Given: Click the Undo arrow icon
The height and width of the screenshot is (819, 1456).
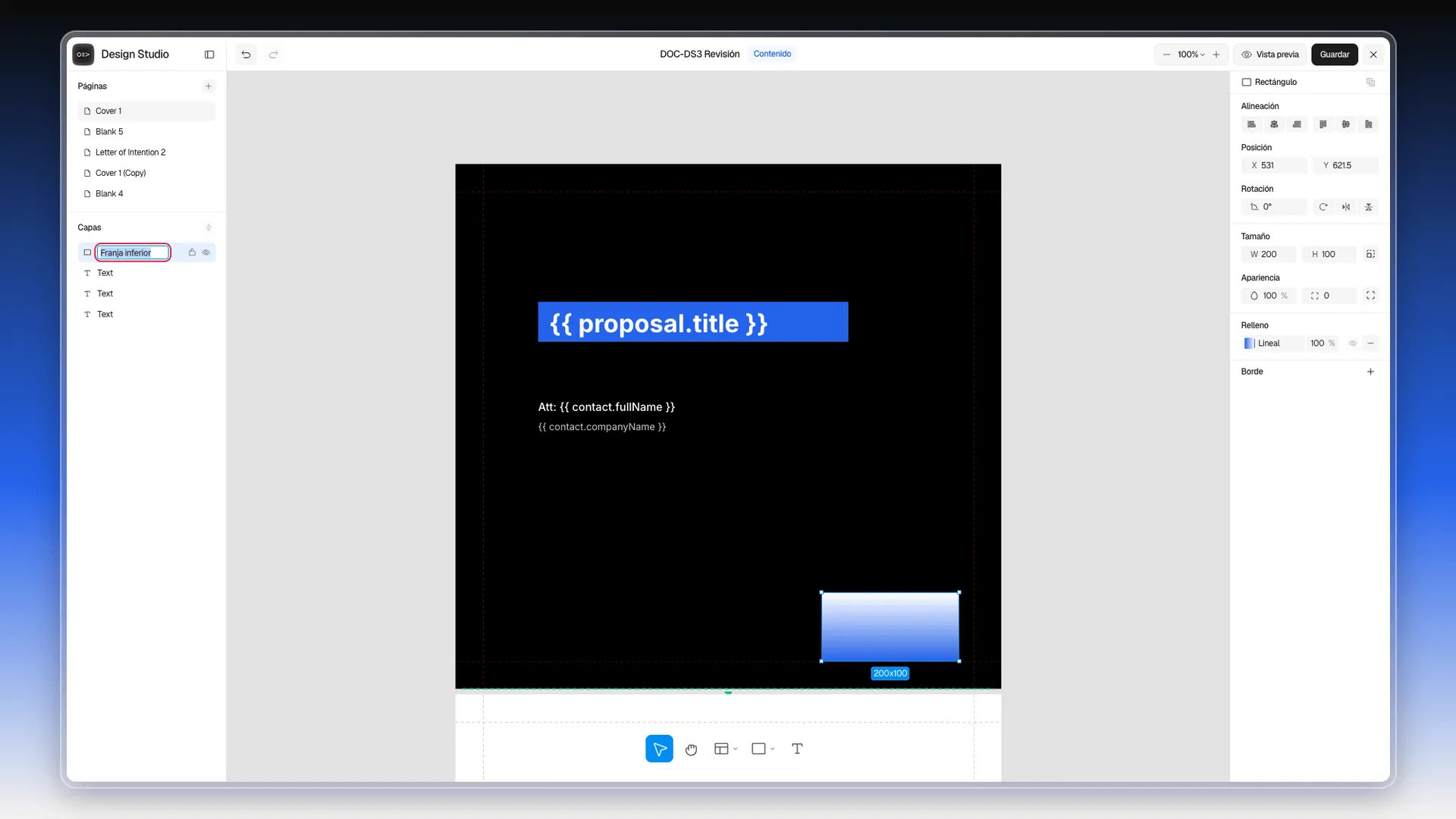Looking at the screenshot, I should pyautogui.click(x=246, y=55).
